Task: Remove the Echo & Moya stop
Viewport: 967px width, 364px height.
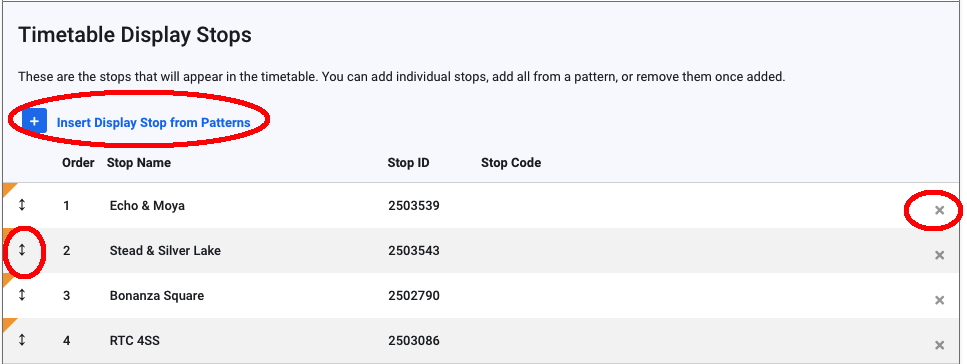Action: pos(939,210)
